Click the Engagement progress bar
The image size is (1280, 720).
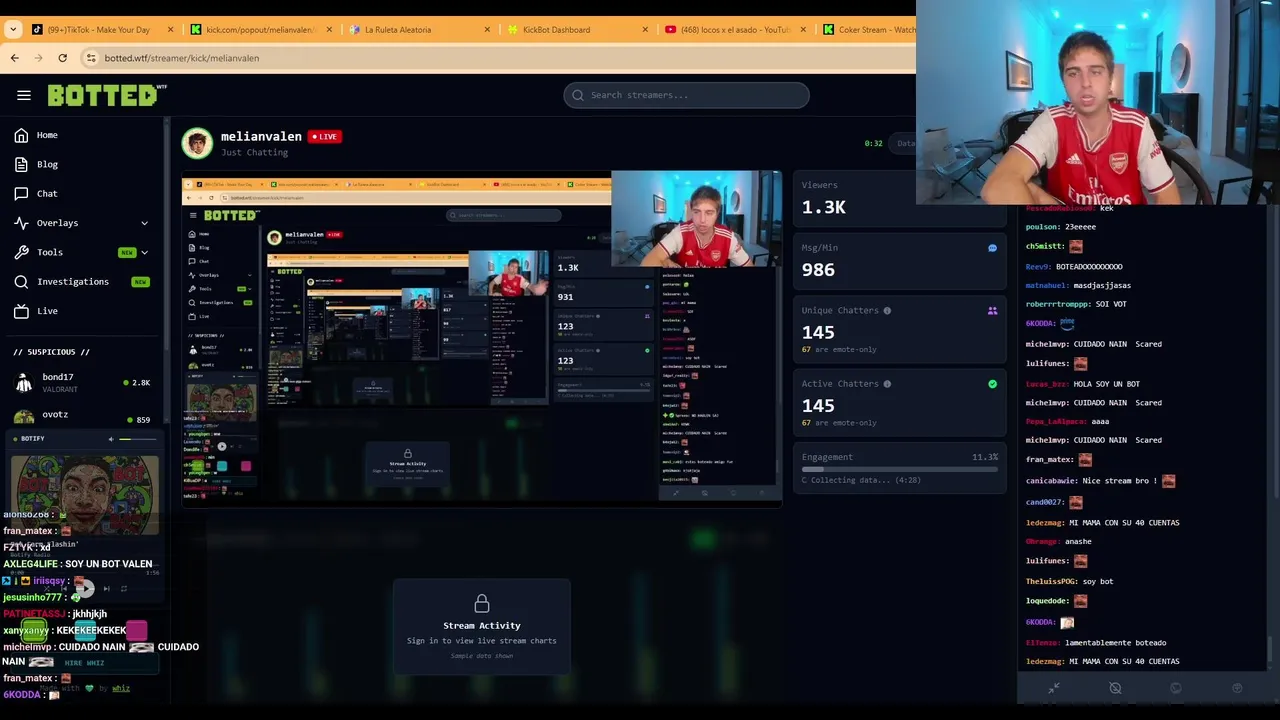(899, 469)
